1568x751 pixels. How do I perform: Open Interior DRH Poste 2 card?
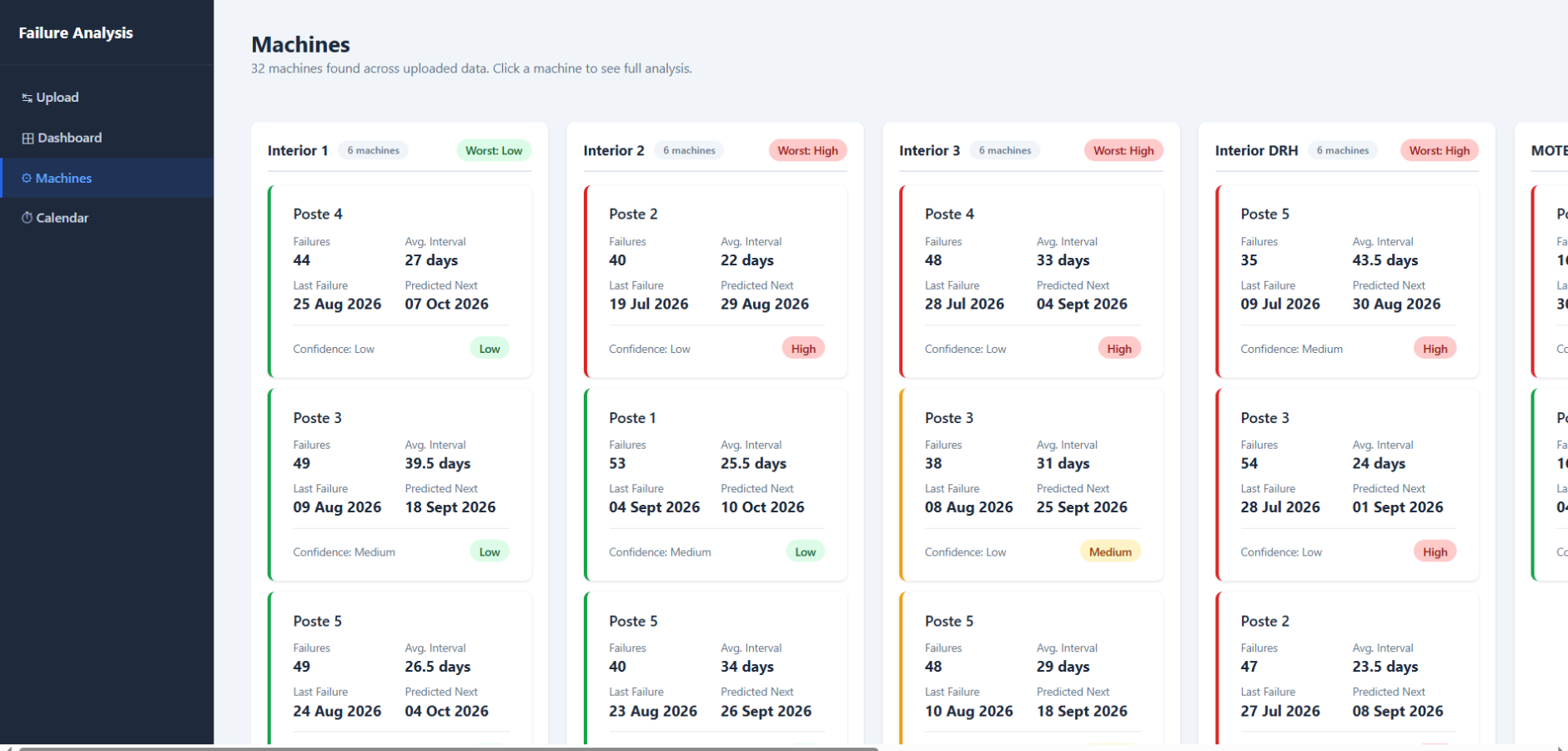(x=1347, y=668)
